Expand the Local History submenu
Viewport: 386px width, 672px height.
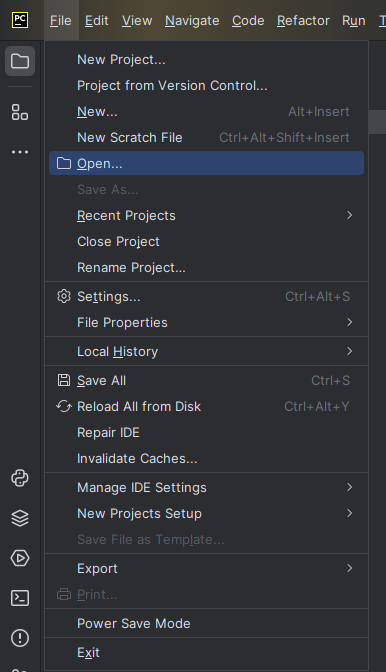(206, 352)
